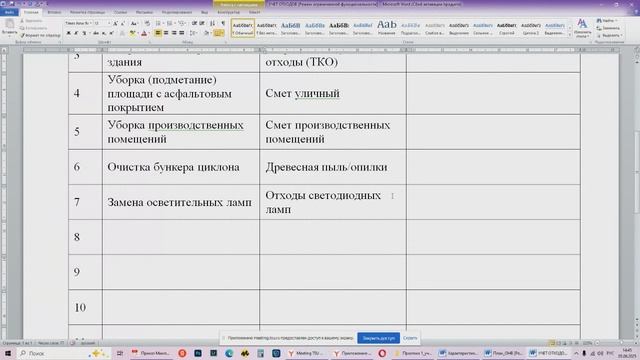Open the table Design (Конструктор) tab
Image resolution: width=640 pixels, height=360 pixels.
pos(228,12)
